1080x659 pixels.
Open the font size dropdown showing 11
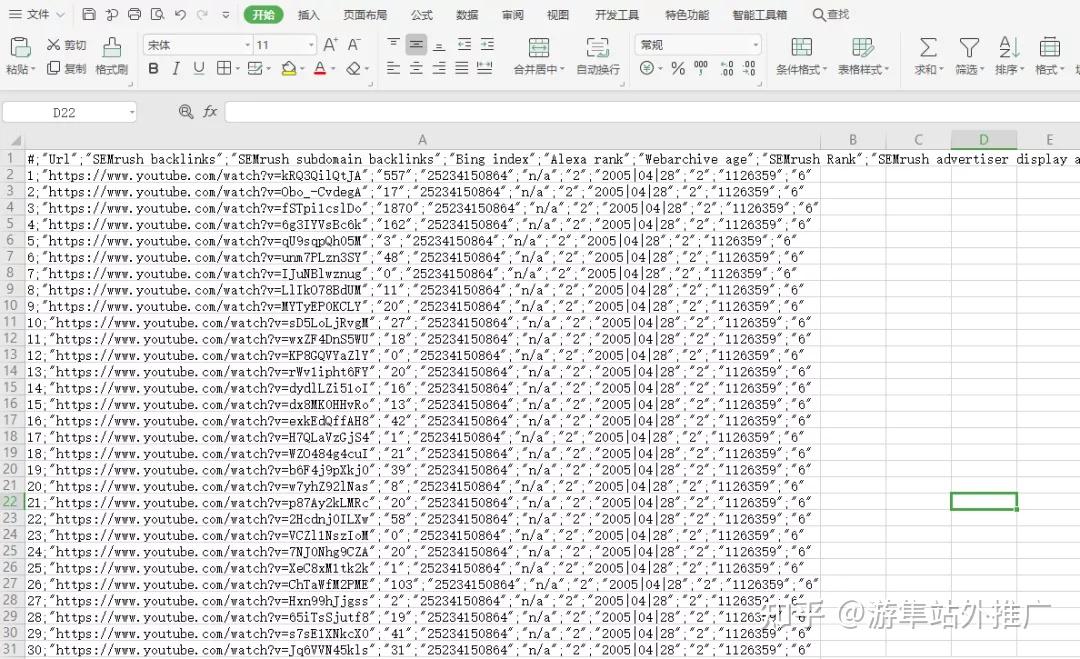click(x=311, y=45)
